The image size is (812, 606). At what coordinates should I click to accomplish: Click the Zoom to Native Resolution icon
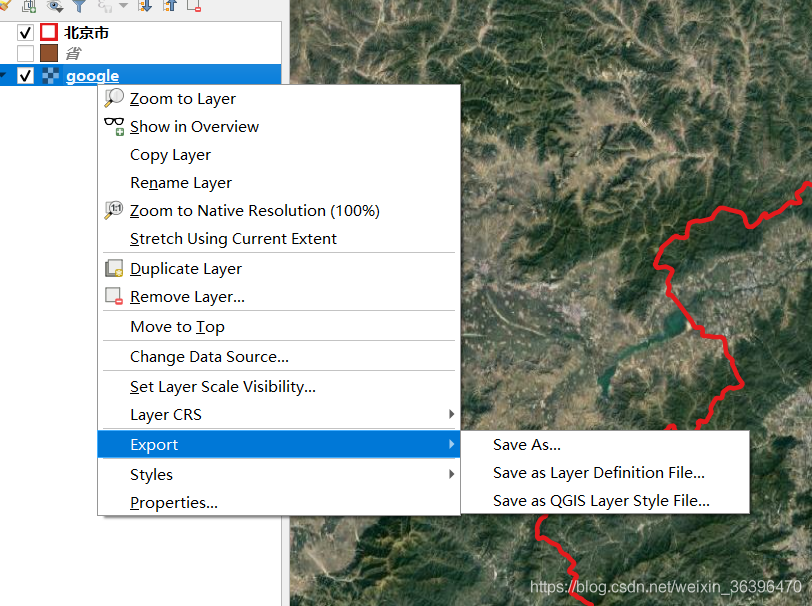point(114,210)
